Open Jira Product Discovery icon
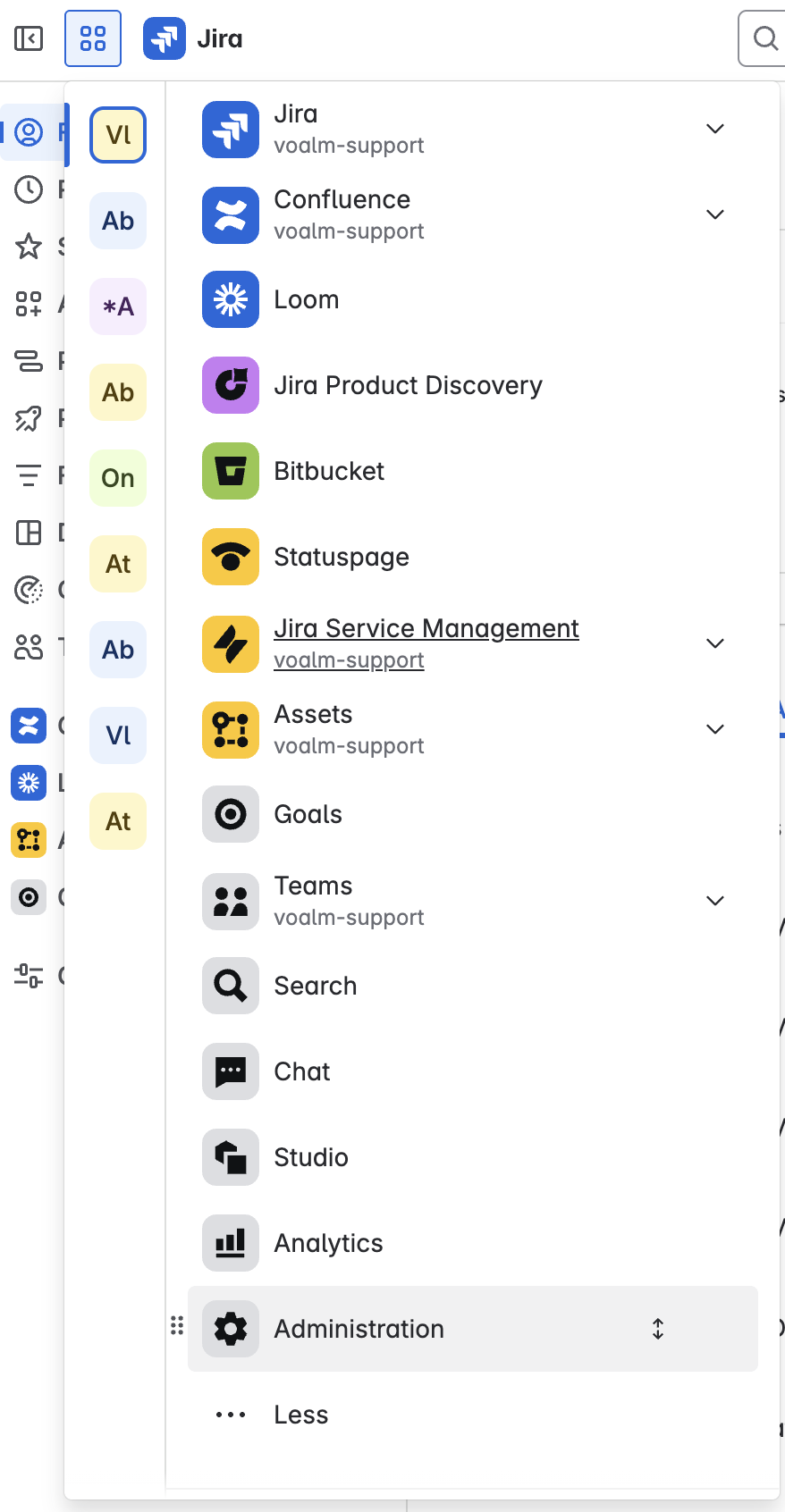The width and height of the screenshot is (785, 1512). coord(231,385)
